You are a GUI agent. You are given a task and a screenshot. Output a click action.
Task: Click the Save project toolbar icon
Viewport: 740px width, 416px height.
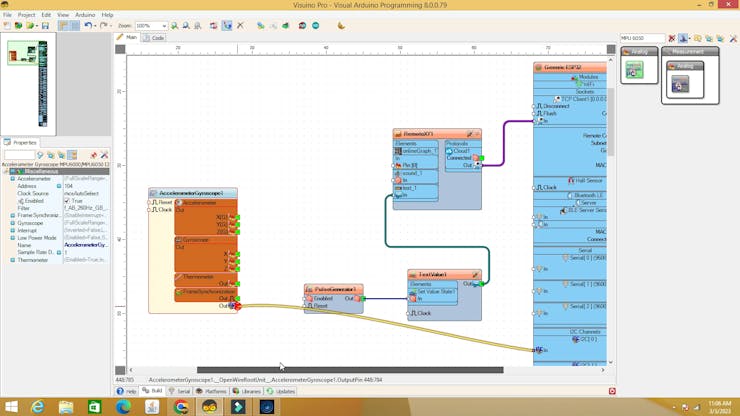[x=45, y=26]
